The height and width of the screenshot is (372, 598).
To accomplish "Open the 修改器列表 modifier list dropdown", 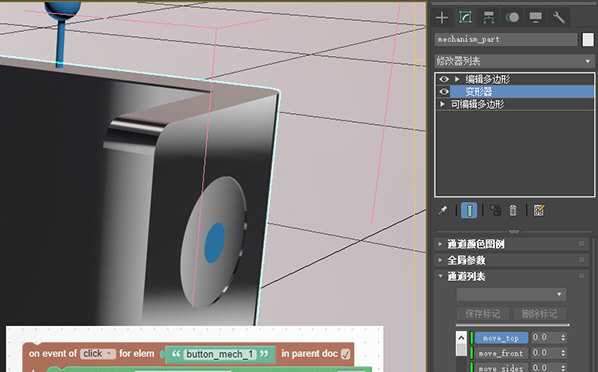I will point(514,61).
